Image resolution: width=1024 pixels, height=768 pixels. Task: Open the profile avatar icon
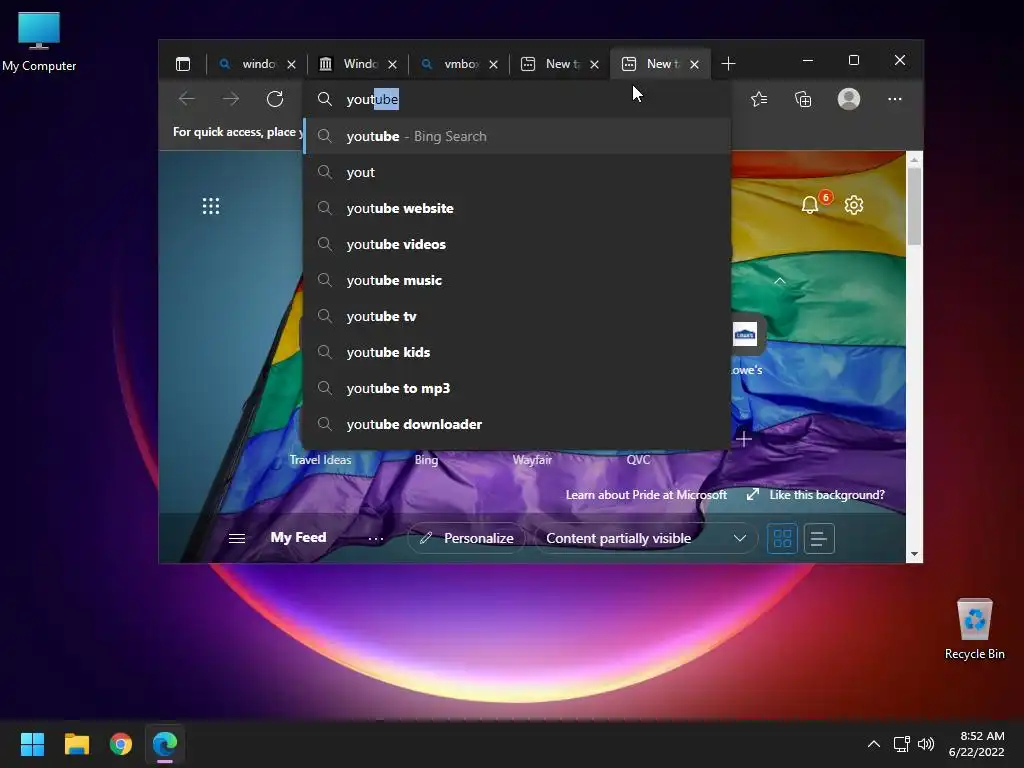click(x=848, y=99)
